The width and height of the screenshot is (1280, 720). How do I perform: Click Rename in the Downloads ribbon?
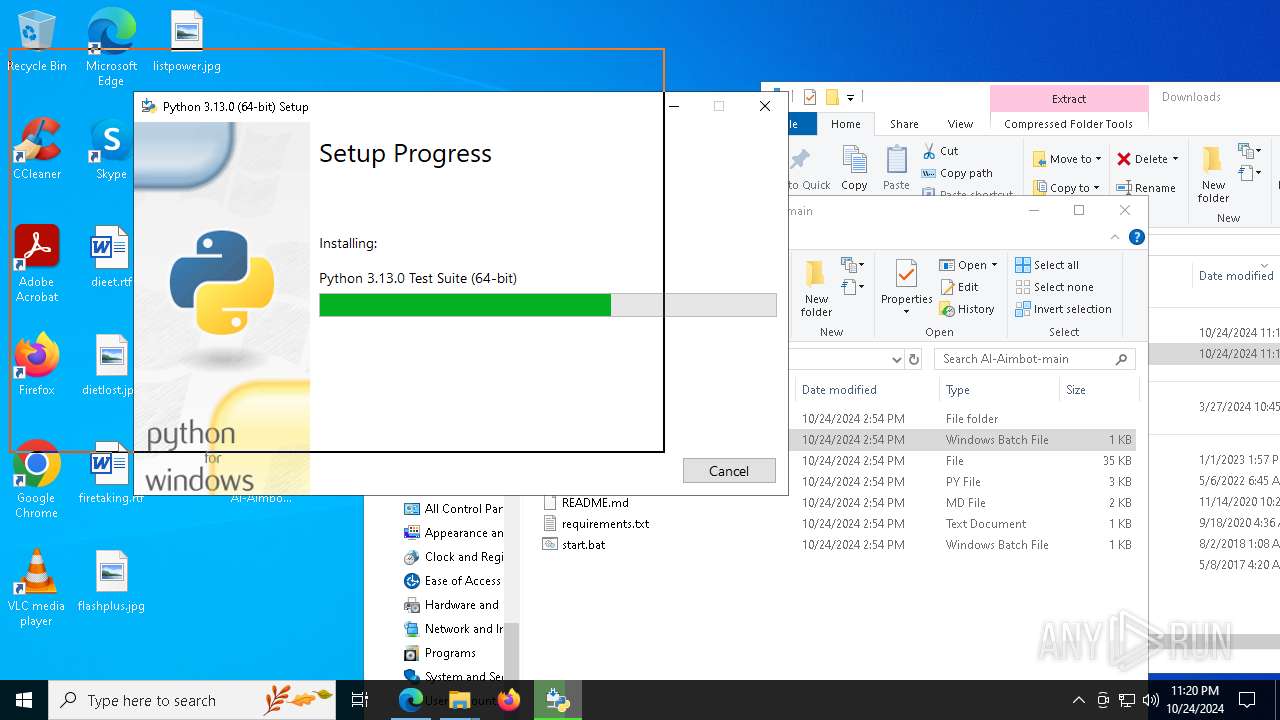(x=1146, y=187)
